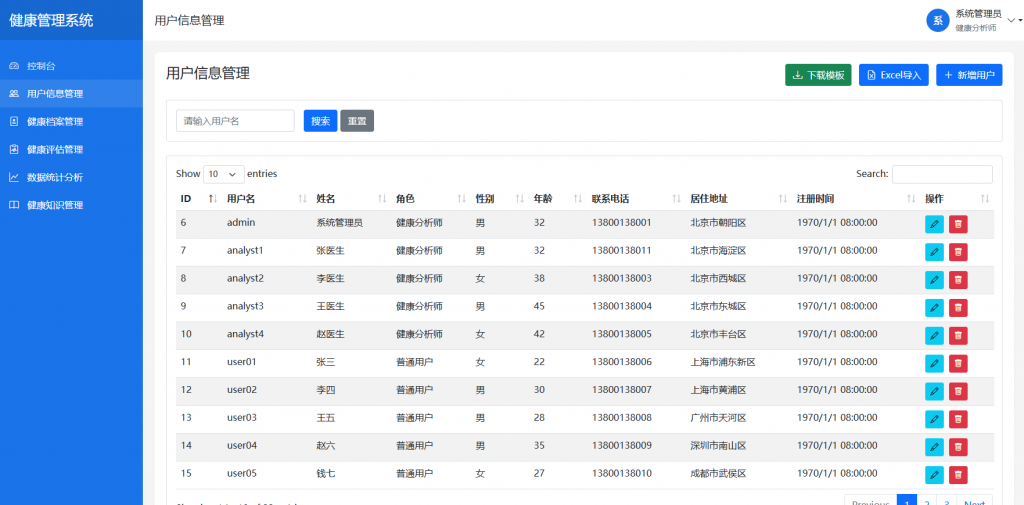Sort table by 注册时间 column
This screenshot has width=1024, height=505.
856,199
